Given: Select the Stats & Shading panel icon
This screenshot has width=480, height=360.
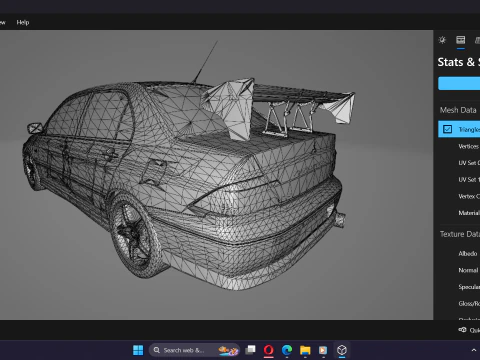Looking at the screenshot, I should coord(461,40).
